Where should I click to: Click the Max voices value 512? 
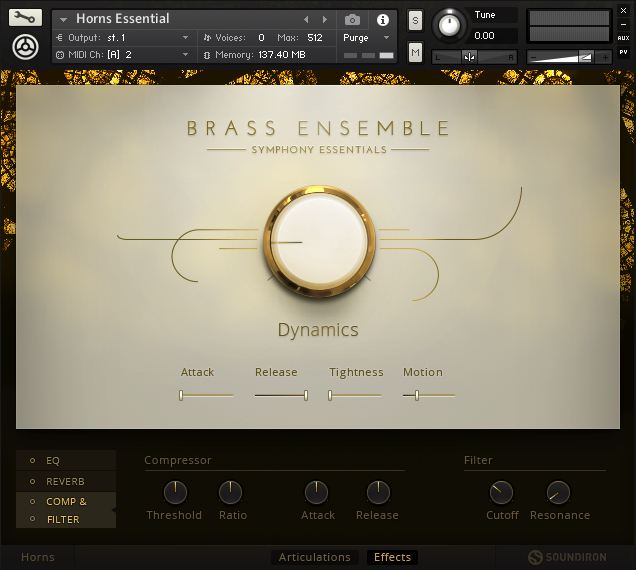pyautogui.click(x=315, y=38)
